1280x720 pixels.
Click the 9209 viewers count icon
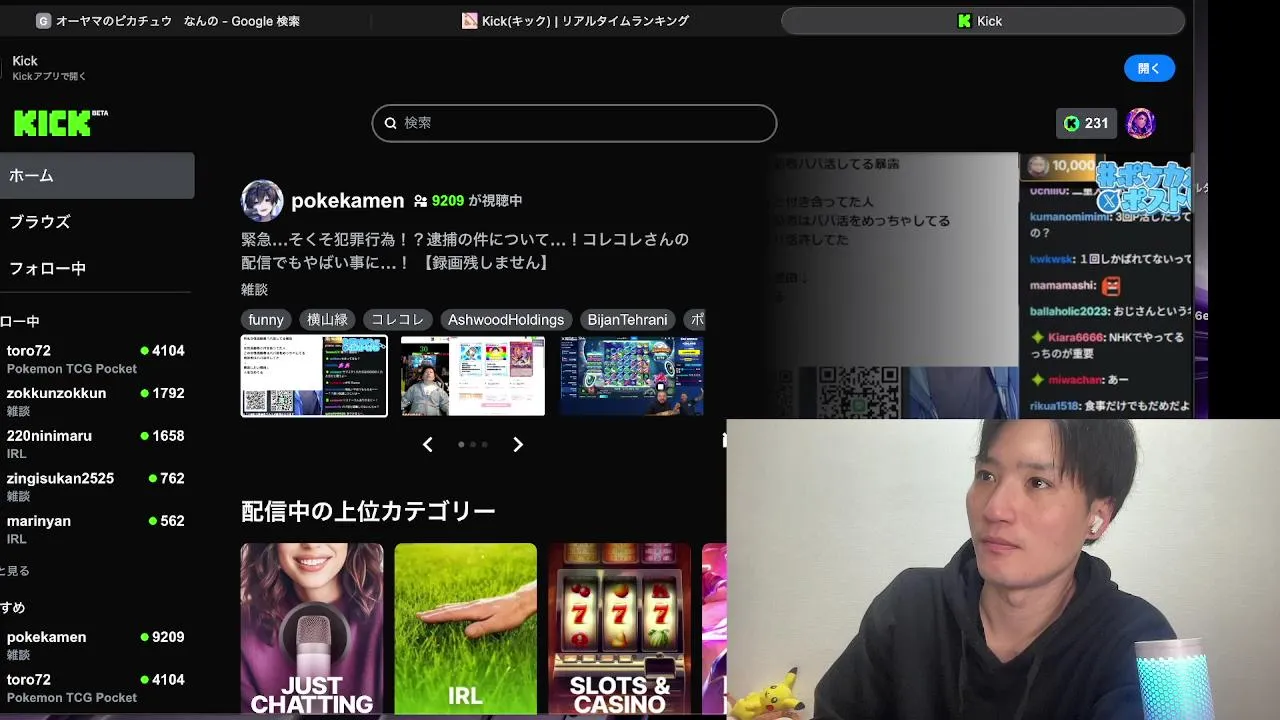click(x=420, y=201)
